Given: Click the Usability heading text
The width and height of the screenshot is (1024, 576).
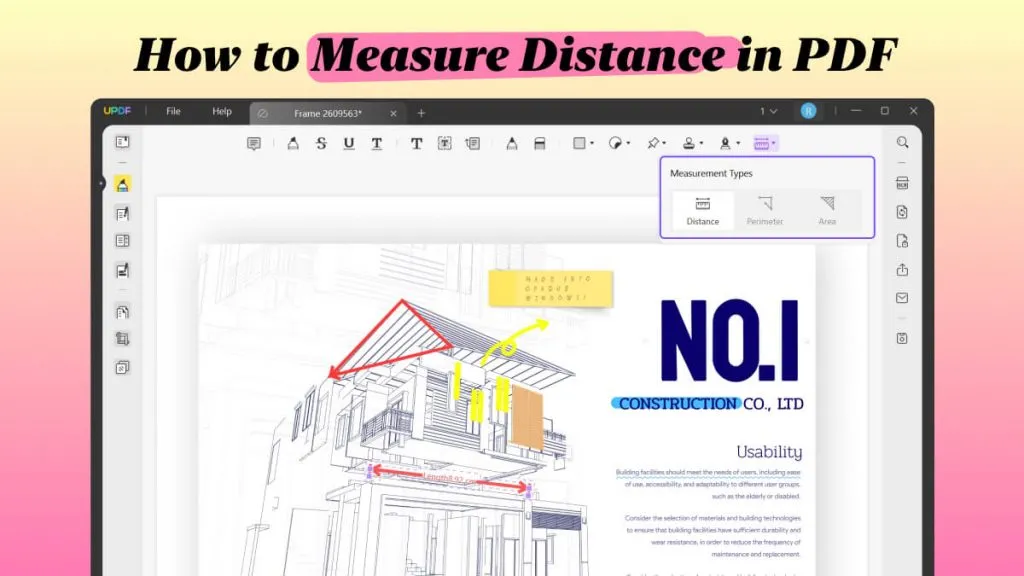Looking at the screenshot, I should coord(769,452).
